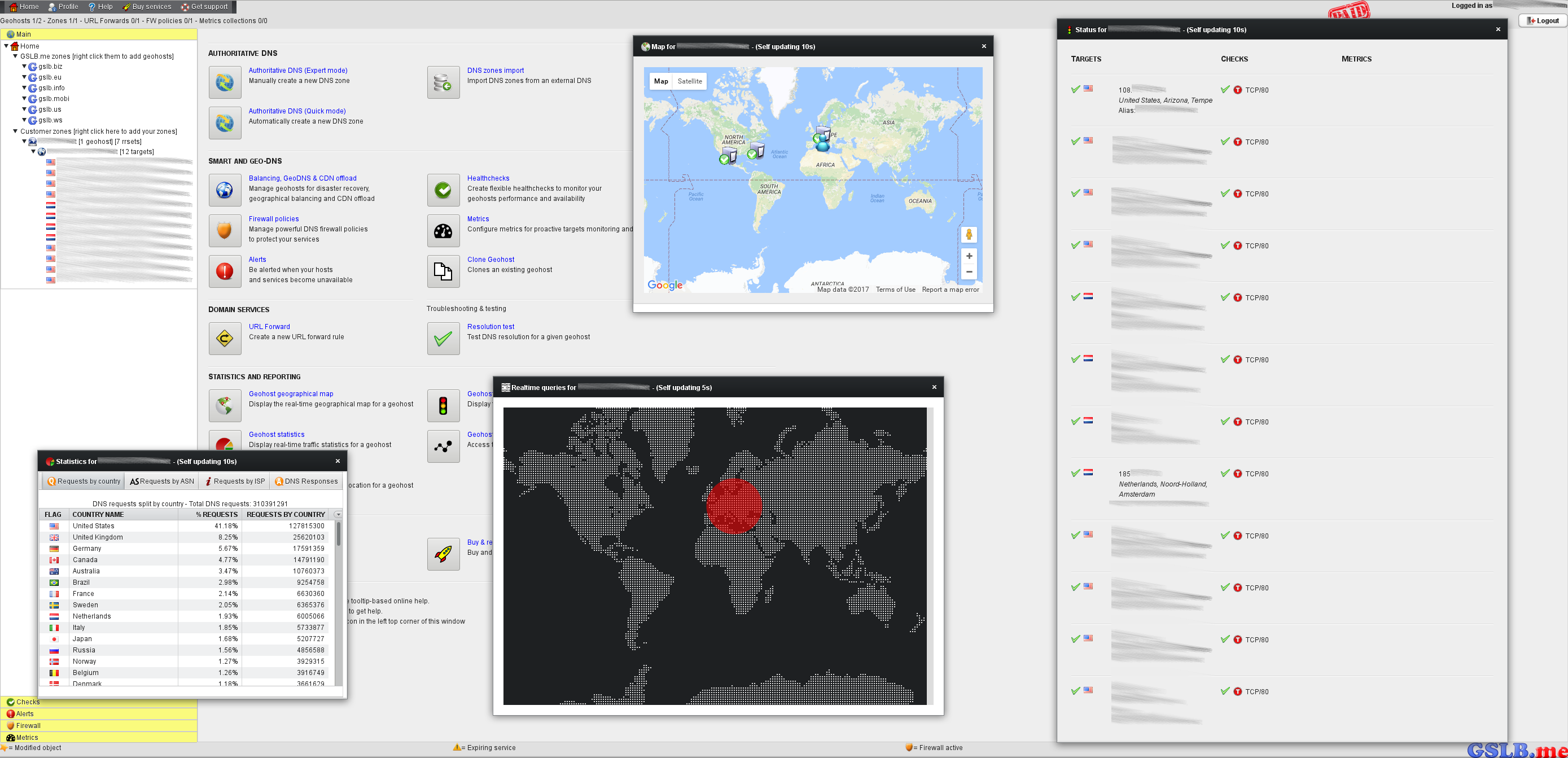Click the rocket Buy services icon

pos(443,554)
